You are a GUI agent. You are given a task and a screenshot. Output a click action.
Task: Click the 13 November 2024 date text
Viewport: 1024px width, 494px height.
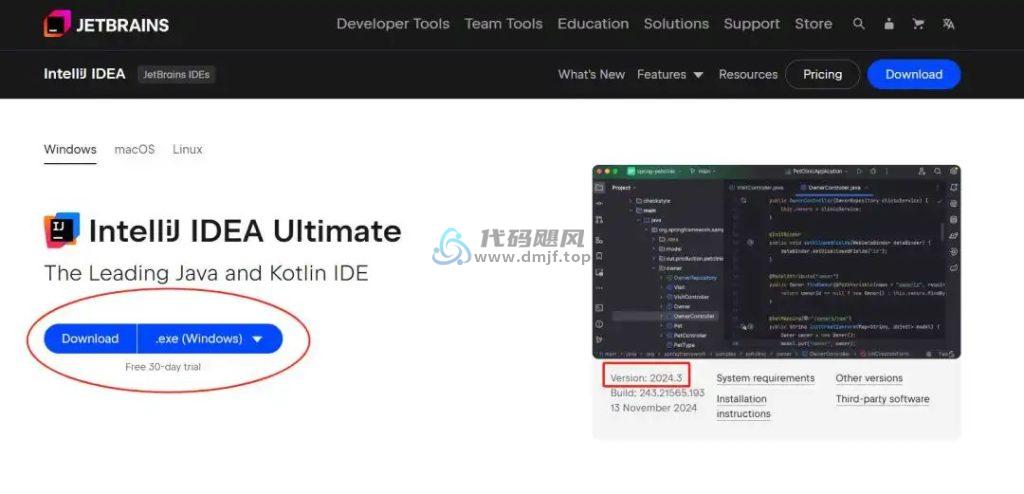tap(654, 408)
